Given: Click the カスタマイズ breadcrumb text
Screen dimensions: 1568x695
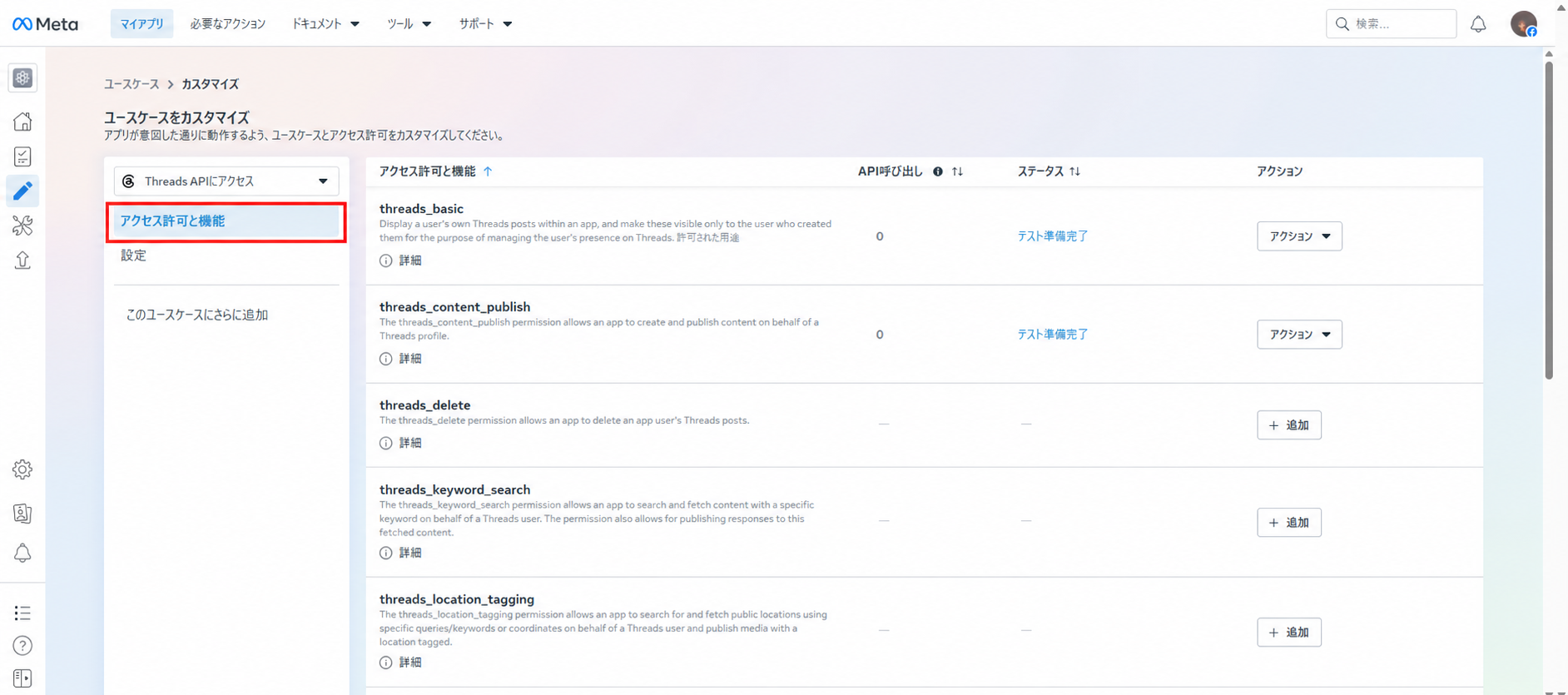Looking at the screenshot, I should (x=210, y=84).
